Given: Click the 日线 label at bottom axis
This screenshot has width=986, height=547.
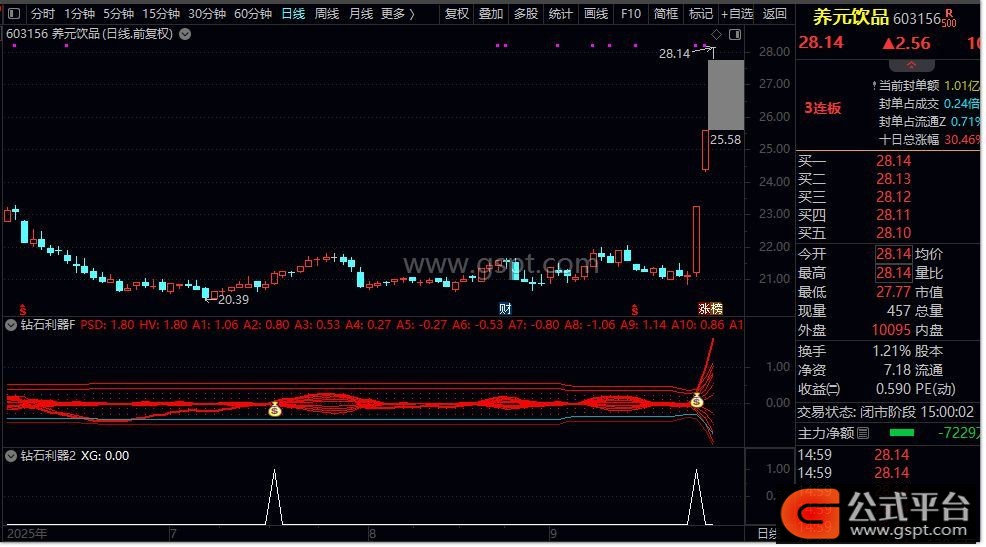Looking at the screenshot, I should pyautogui.click(x=767, y=534).
